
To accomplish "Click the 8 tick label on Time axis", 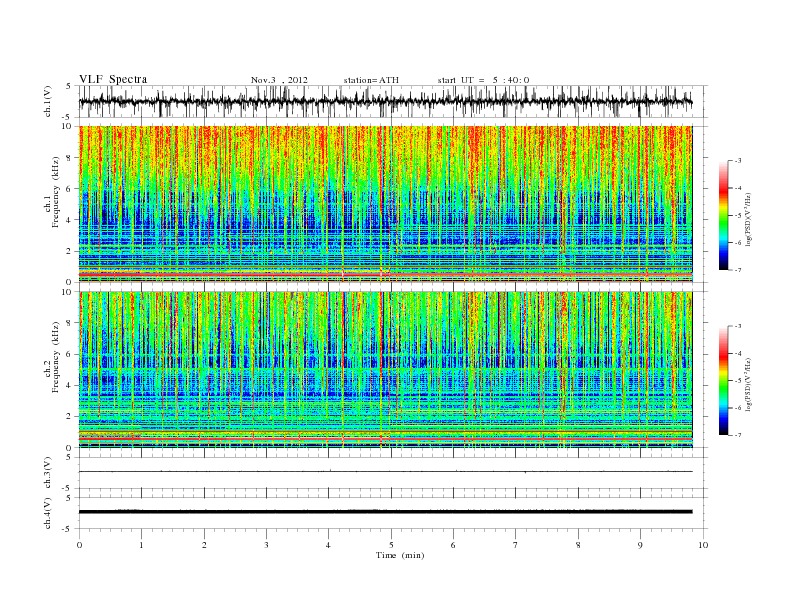I will pos(578,545).
